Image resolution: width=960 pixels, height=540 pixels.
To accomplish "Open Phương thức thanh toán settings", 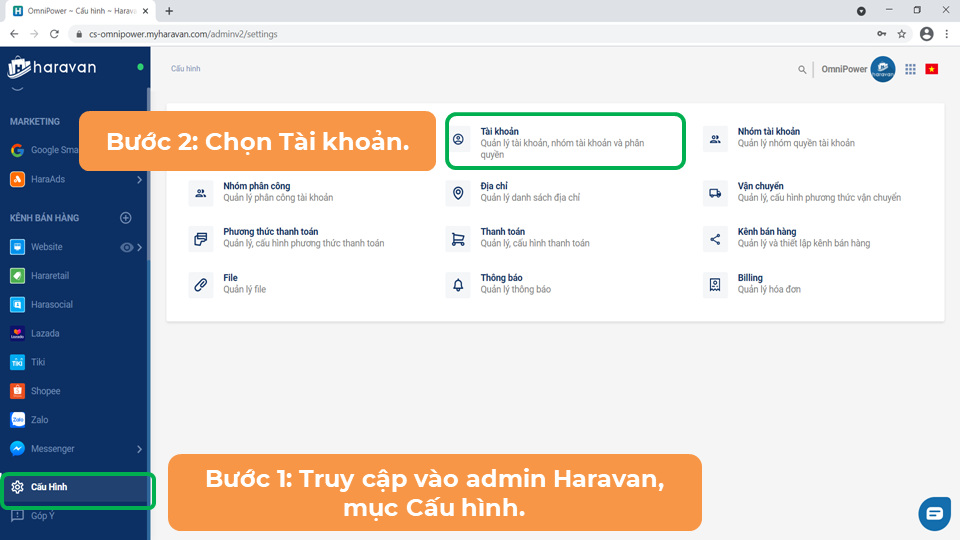I will point(304,238).
